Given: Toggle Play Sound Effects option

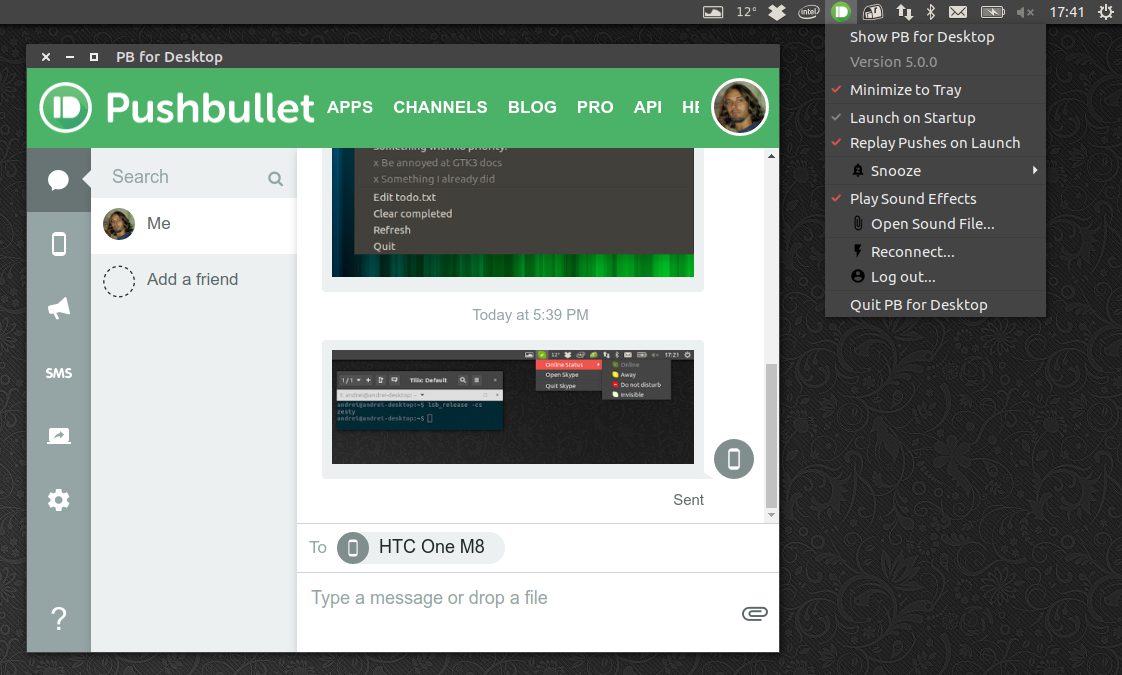Looking at the screenshot, I should point(935,199).
